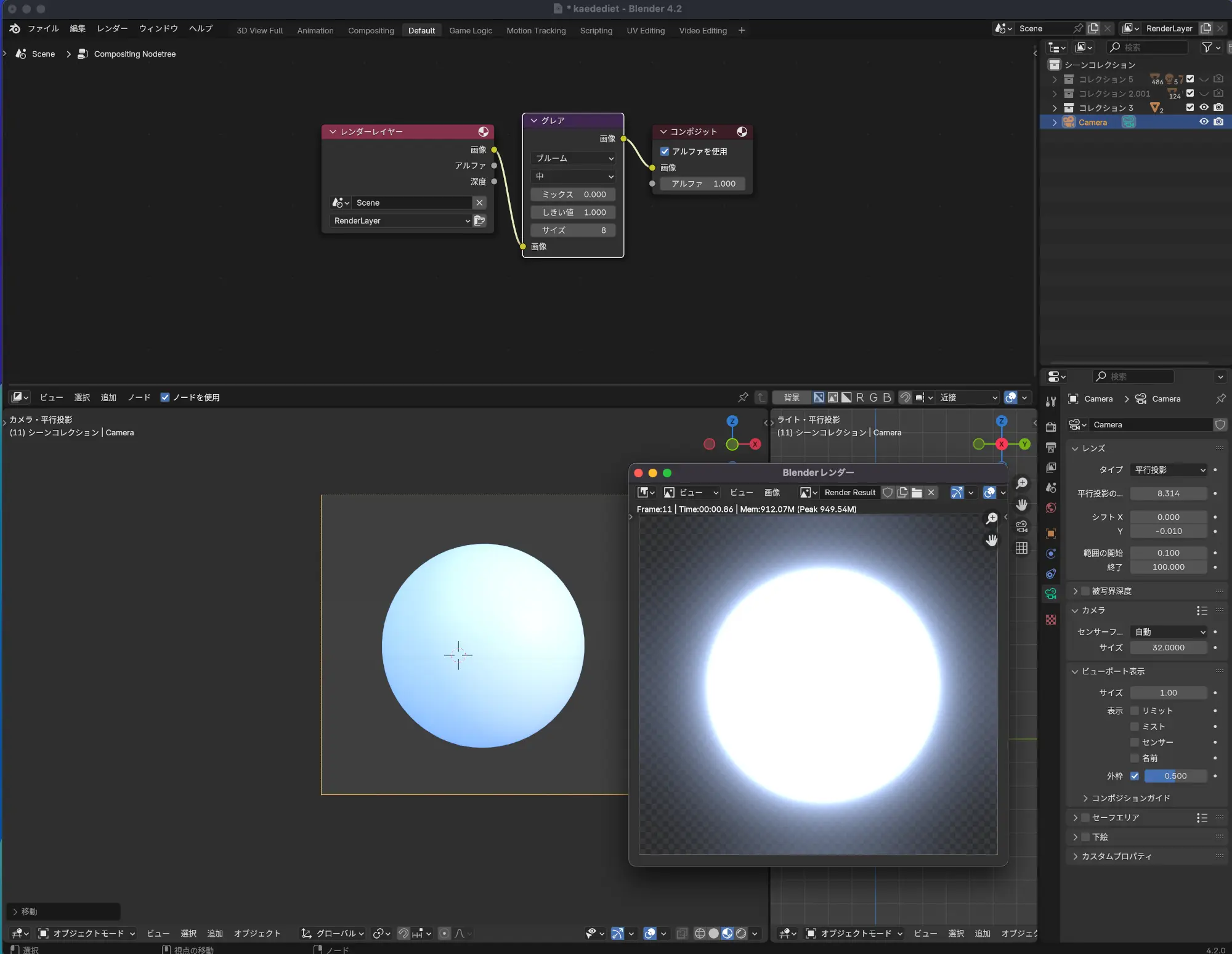Open image folder icon in render window
The height and width of the screenshot is (954, 1232).
pos(917,492)
